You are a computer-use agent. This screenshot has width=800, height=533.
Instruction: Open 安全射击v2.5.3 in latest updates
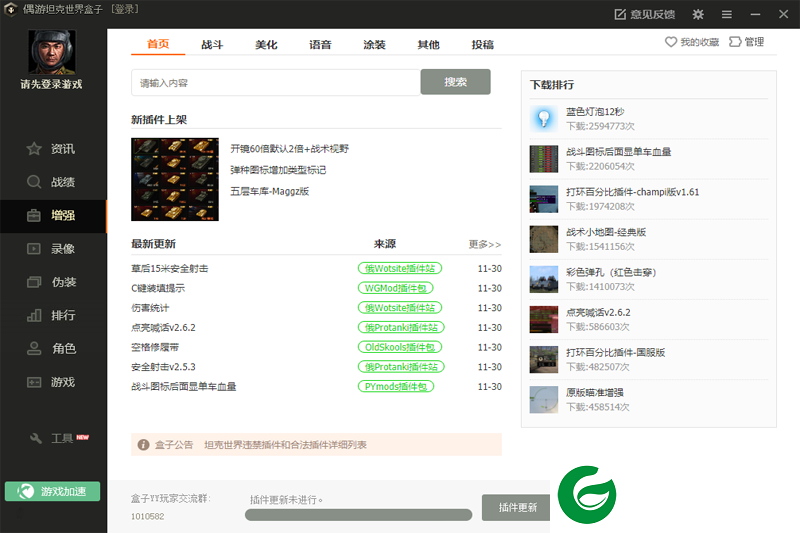(x=163, y=367)
